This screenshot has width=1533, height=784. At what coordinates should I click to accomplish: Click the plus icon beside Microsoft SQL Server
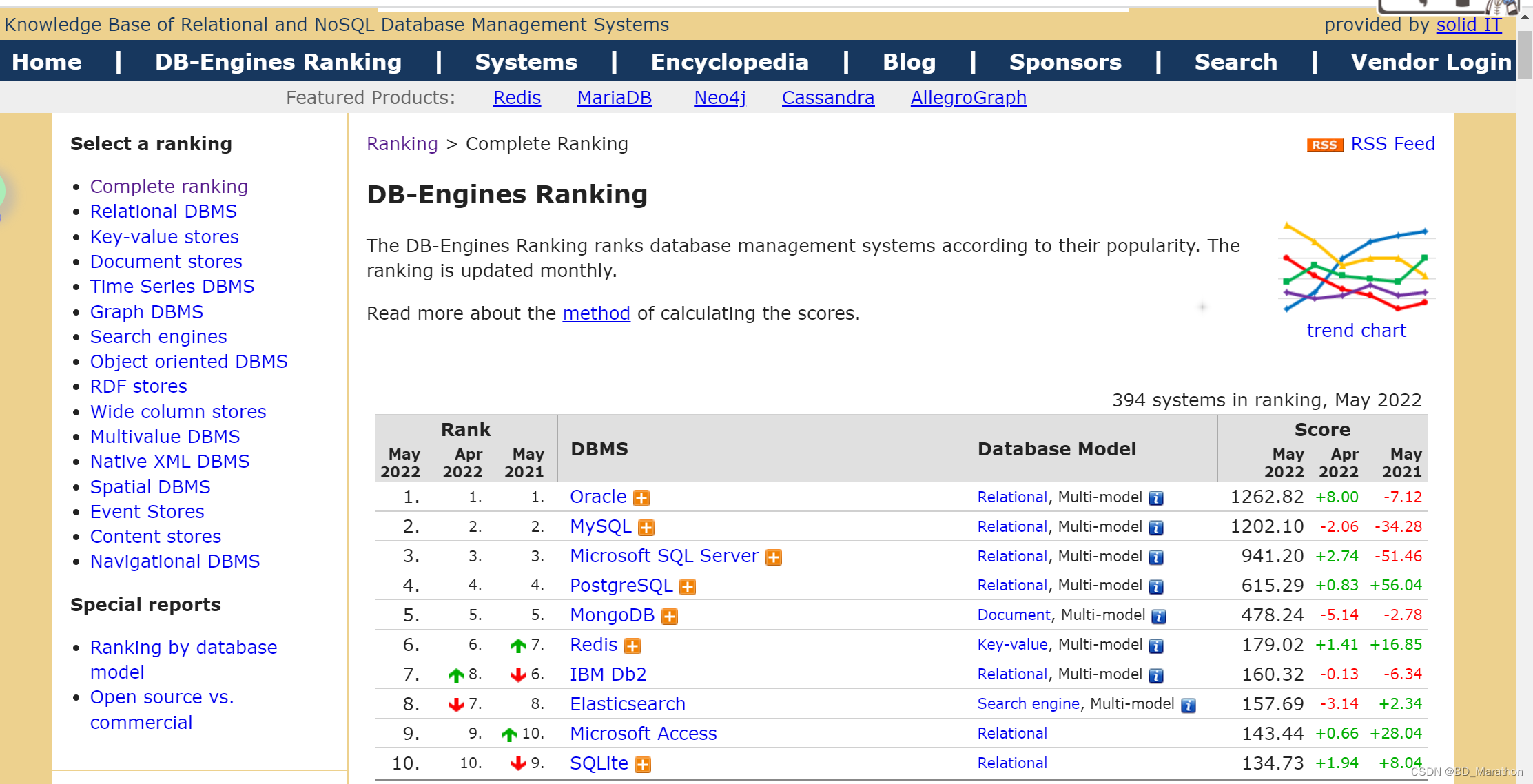[x=774, y=557]
